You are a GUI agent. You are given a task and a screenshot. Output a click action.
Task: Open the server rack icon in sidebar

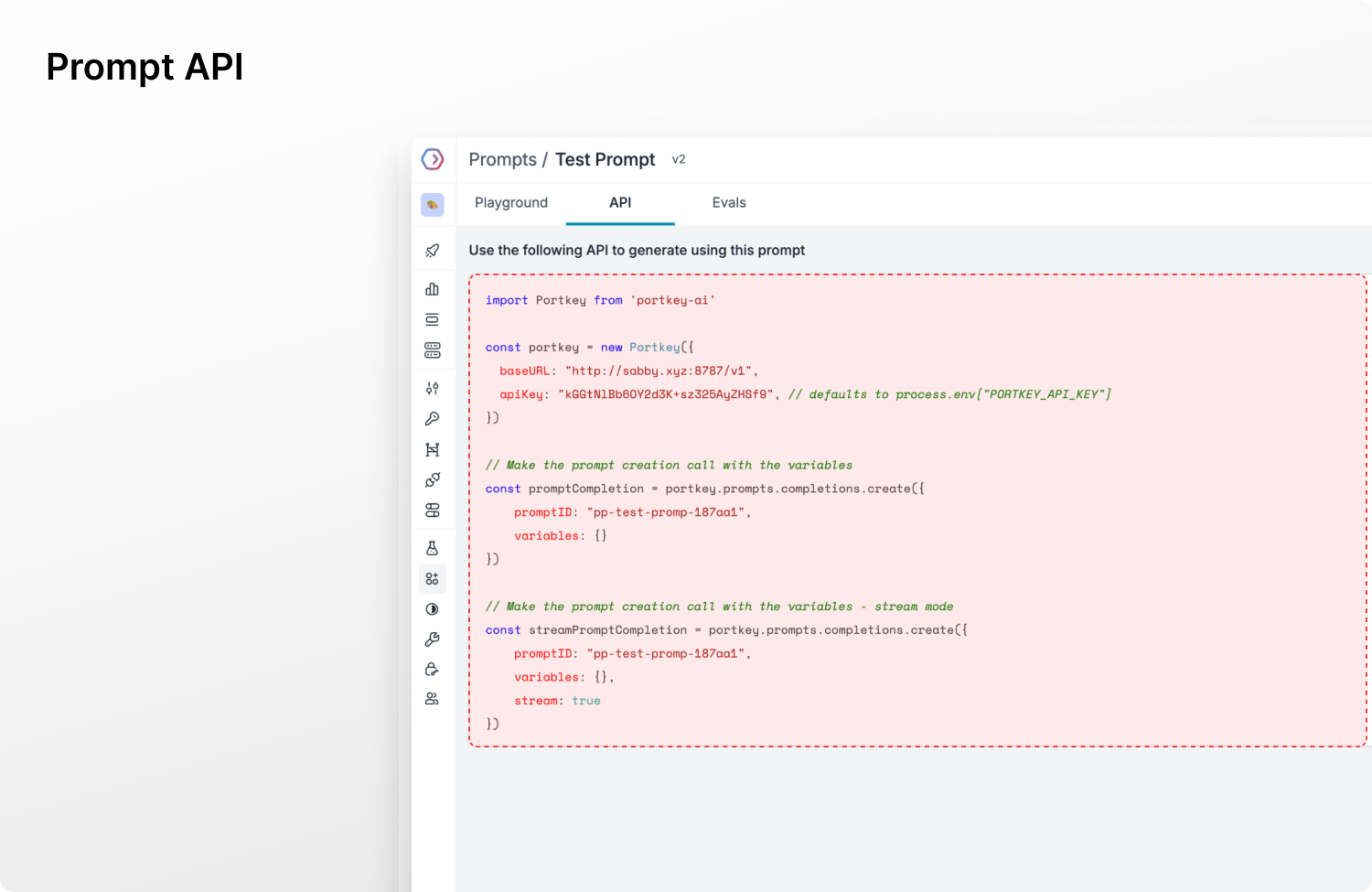click(x=433, y=350)
